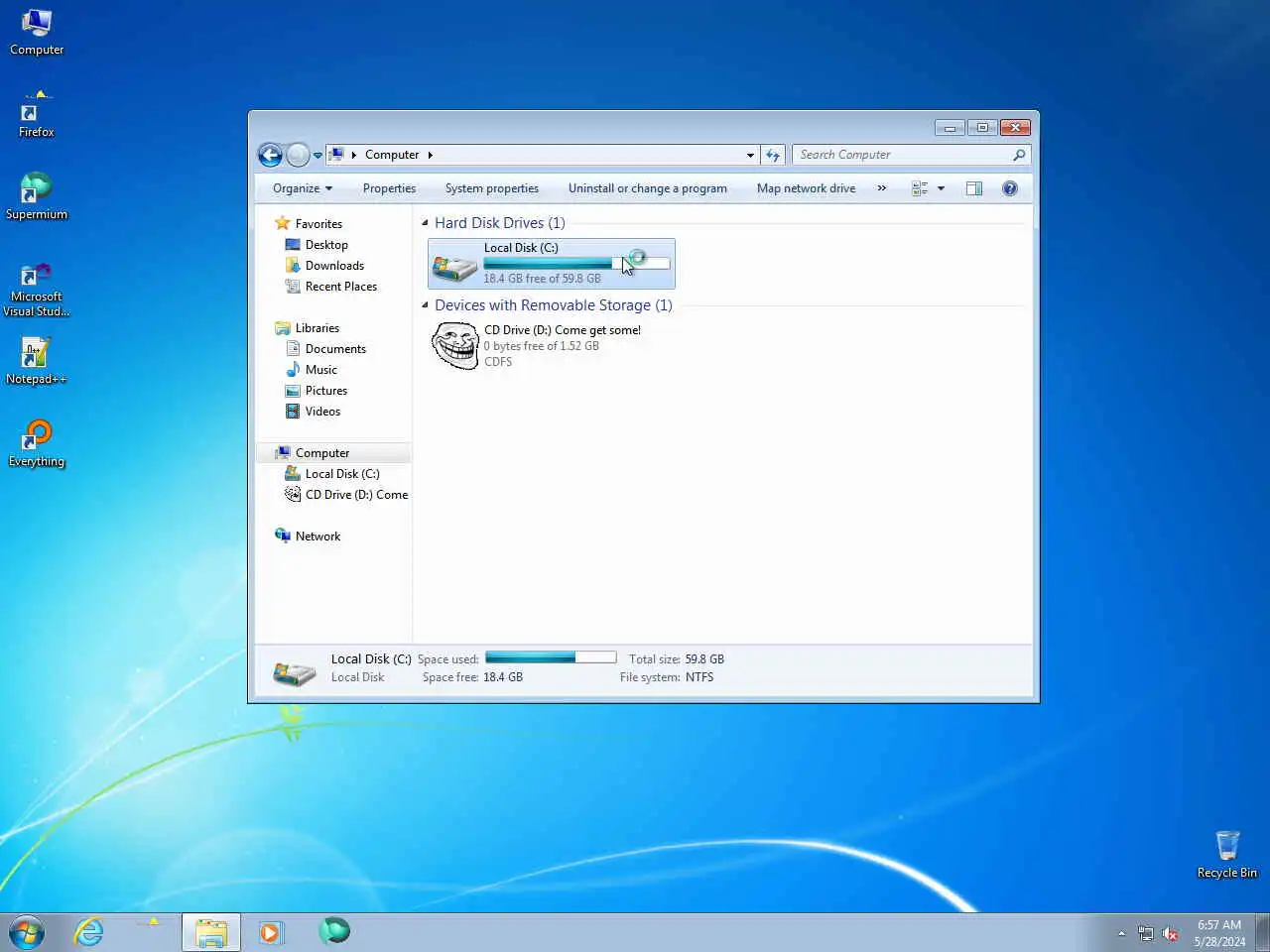Select Network in the navigation pane
1270x952 pixels.
[317, 536]
